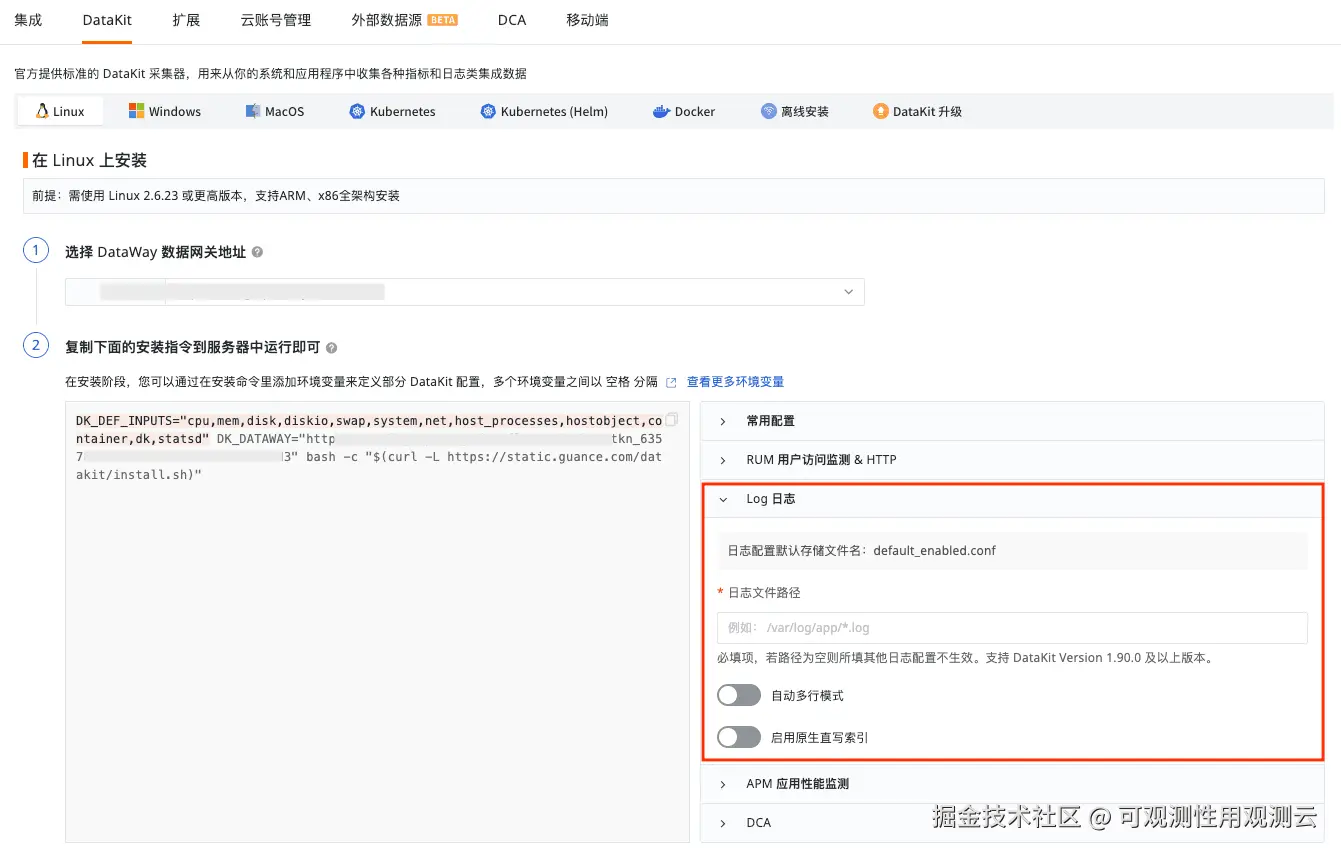Click the DataKit 升级 orange icon
The height and width of the screenshot is (854, 1341).
point(880,111)
